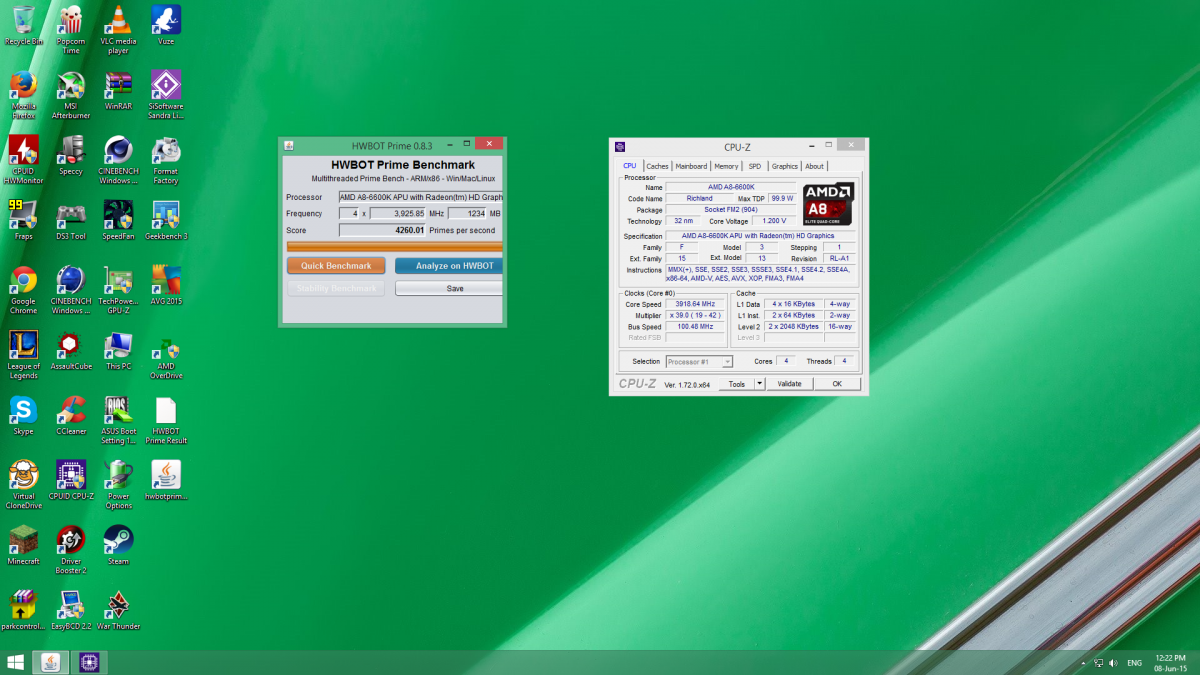Viewport: 1200px width, 675px height.
Task: Select the Fraps desktop icon
Action: coord(24,221)
